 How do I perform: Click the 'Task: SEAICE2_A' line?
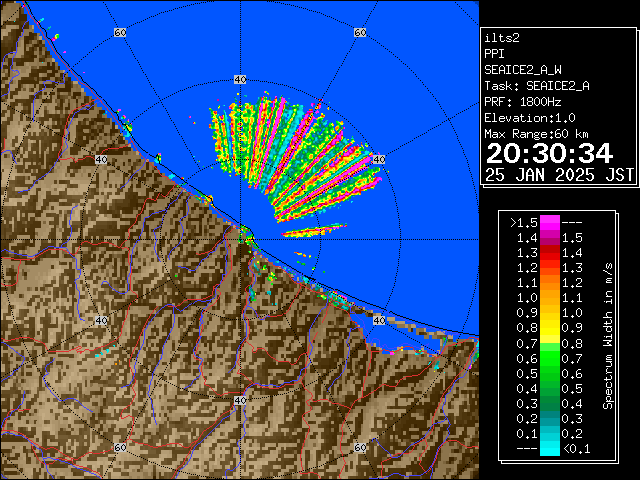(x=537, y=86)
